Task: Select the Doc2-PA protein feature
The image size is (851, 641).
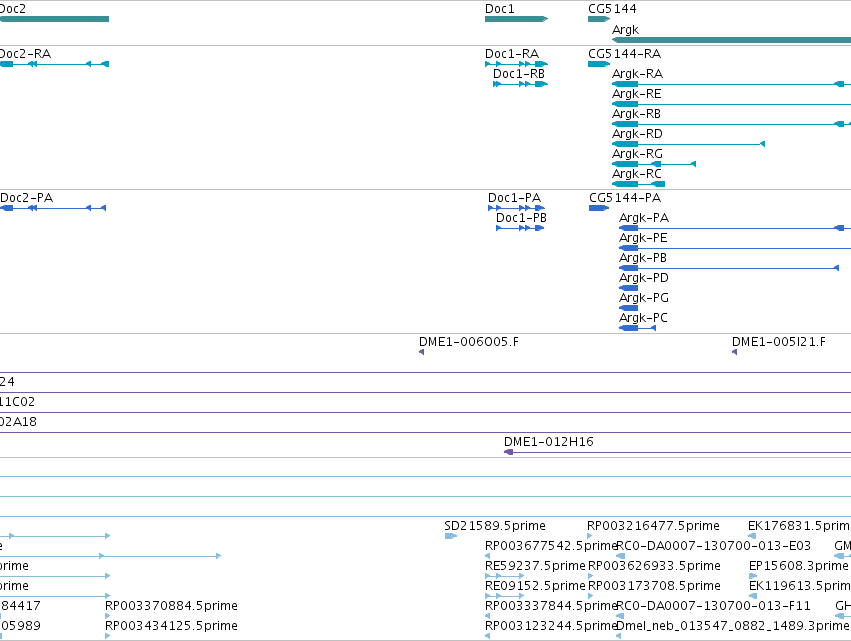Action: tap(53, 208)
